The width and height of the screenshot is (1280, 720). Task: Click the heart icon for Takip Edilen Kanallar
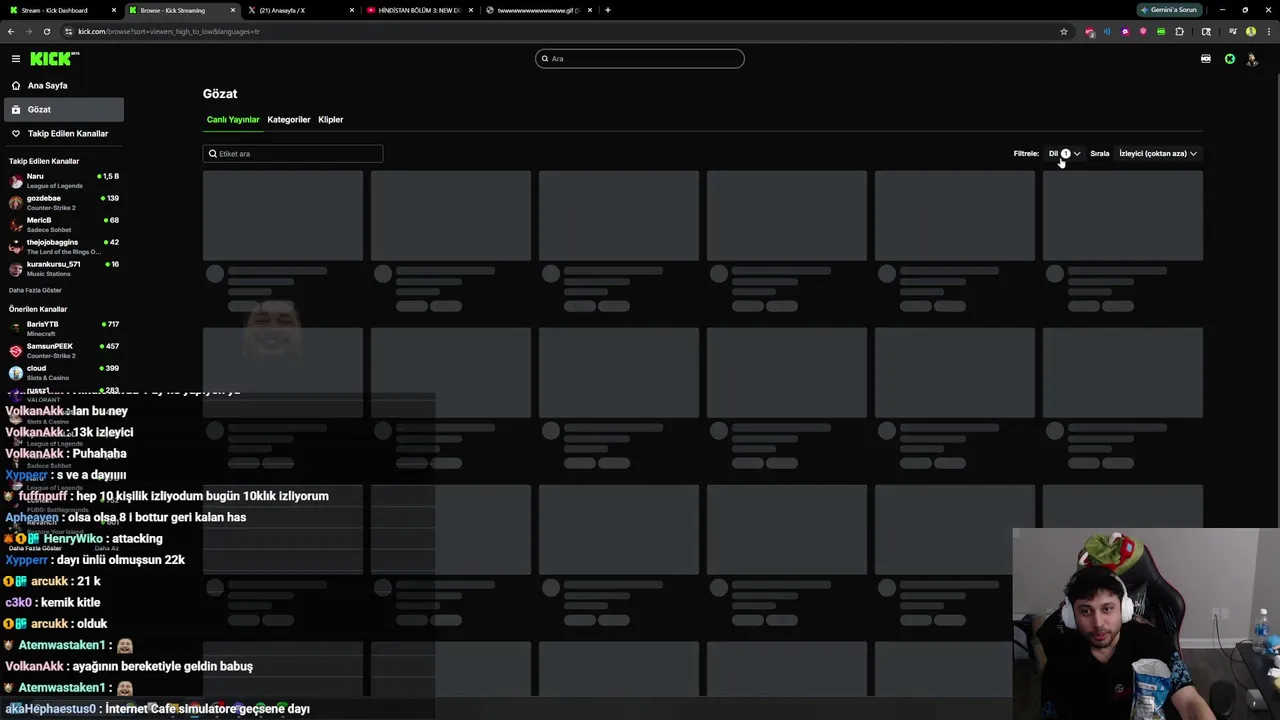pyautogui.click(x=16, y=134)
